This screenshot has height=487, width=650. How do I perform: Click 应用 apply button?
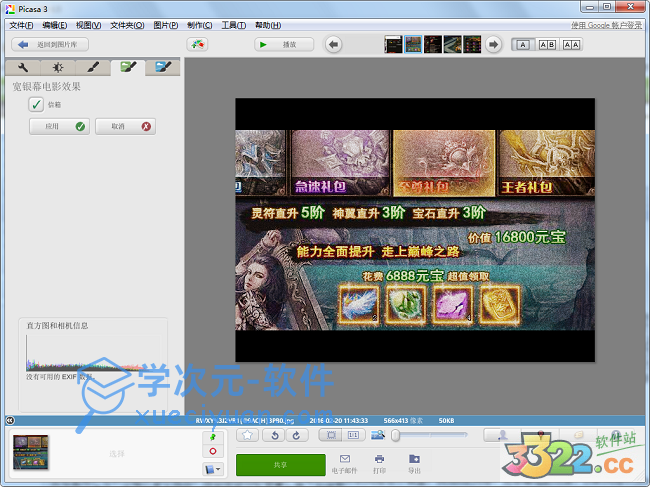pos(59,126)
